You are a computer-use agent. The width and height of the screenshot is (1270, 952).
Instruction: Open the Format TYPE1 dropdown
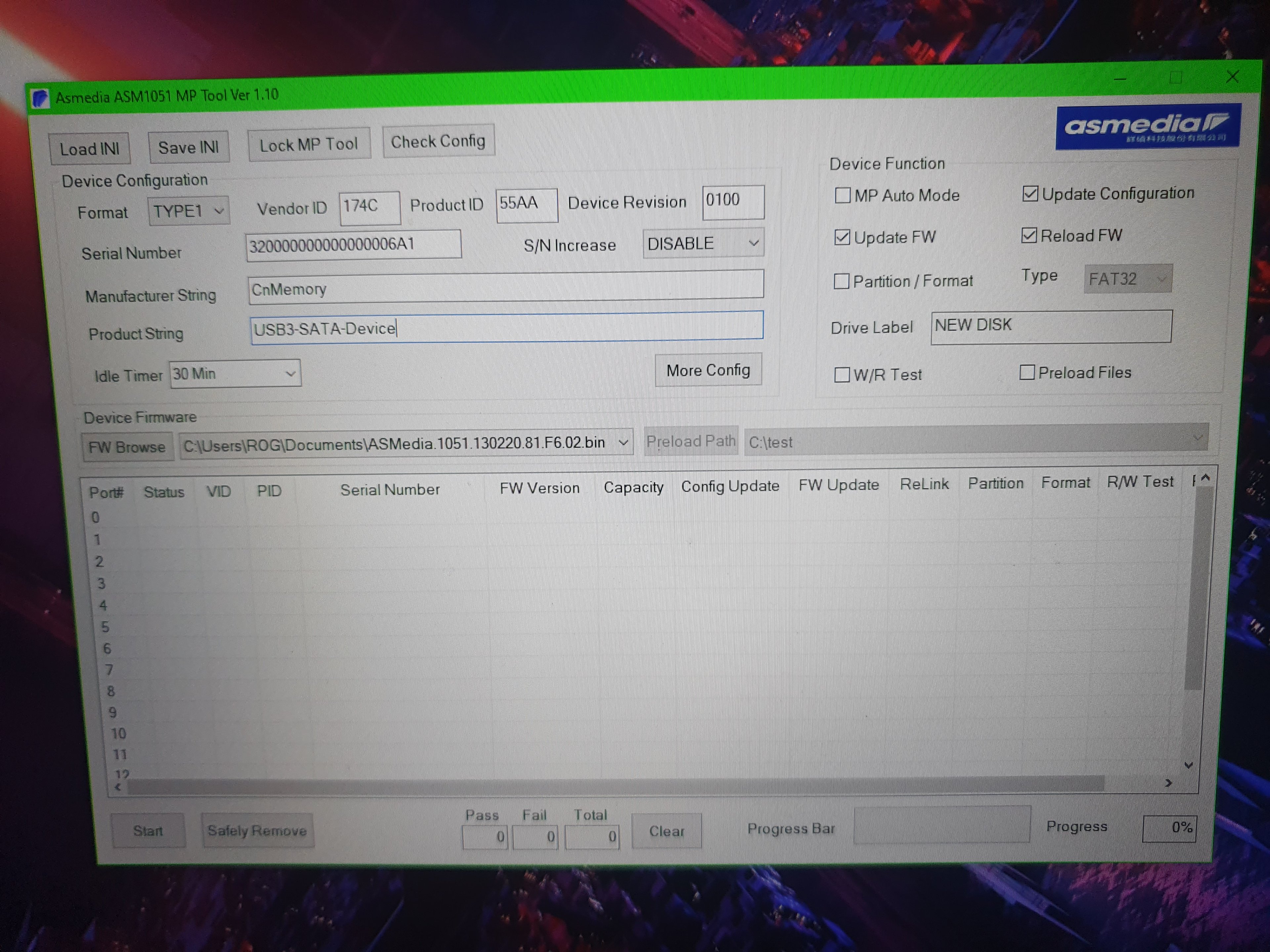[188, 211]
